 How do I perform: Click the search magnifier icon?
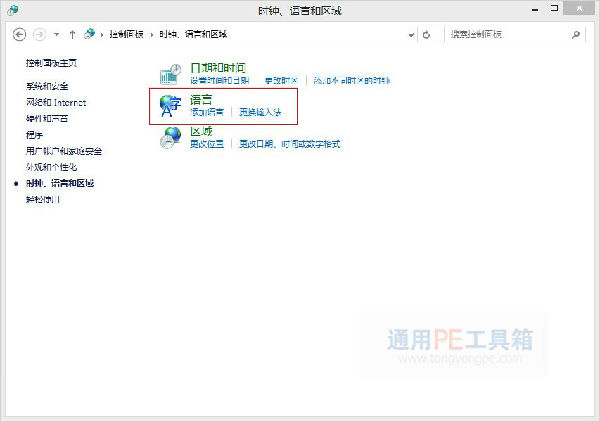point(576,34)
